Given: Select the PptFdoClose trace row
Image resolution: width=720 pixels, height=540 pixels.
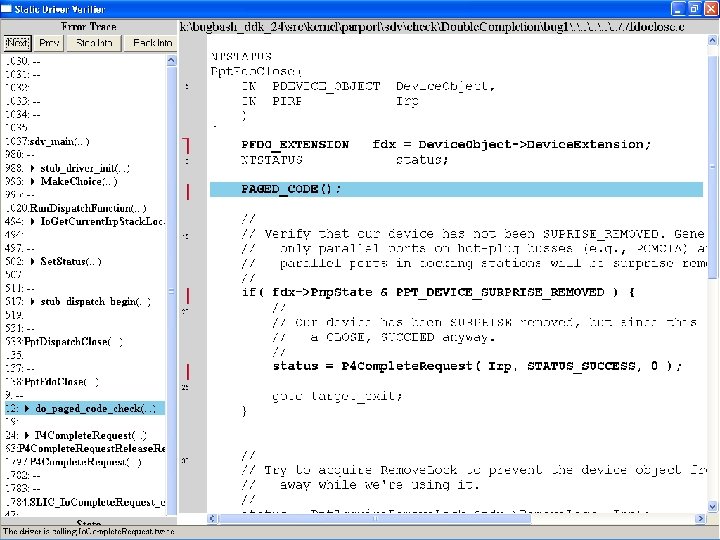Looking at the screenshot, I should click(52, 382).
